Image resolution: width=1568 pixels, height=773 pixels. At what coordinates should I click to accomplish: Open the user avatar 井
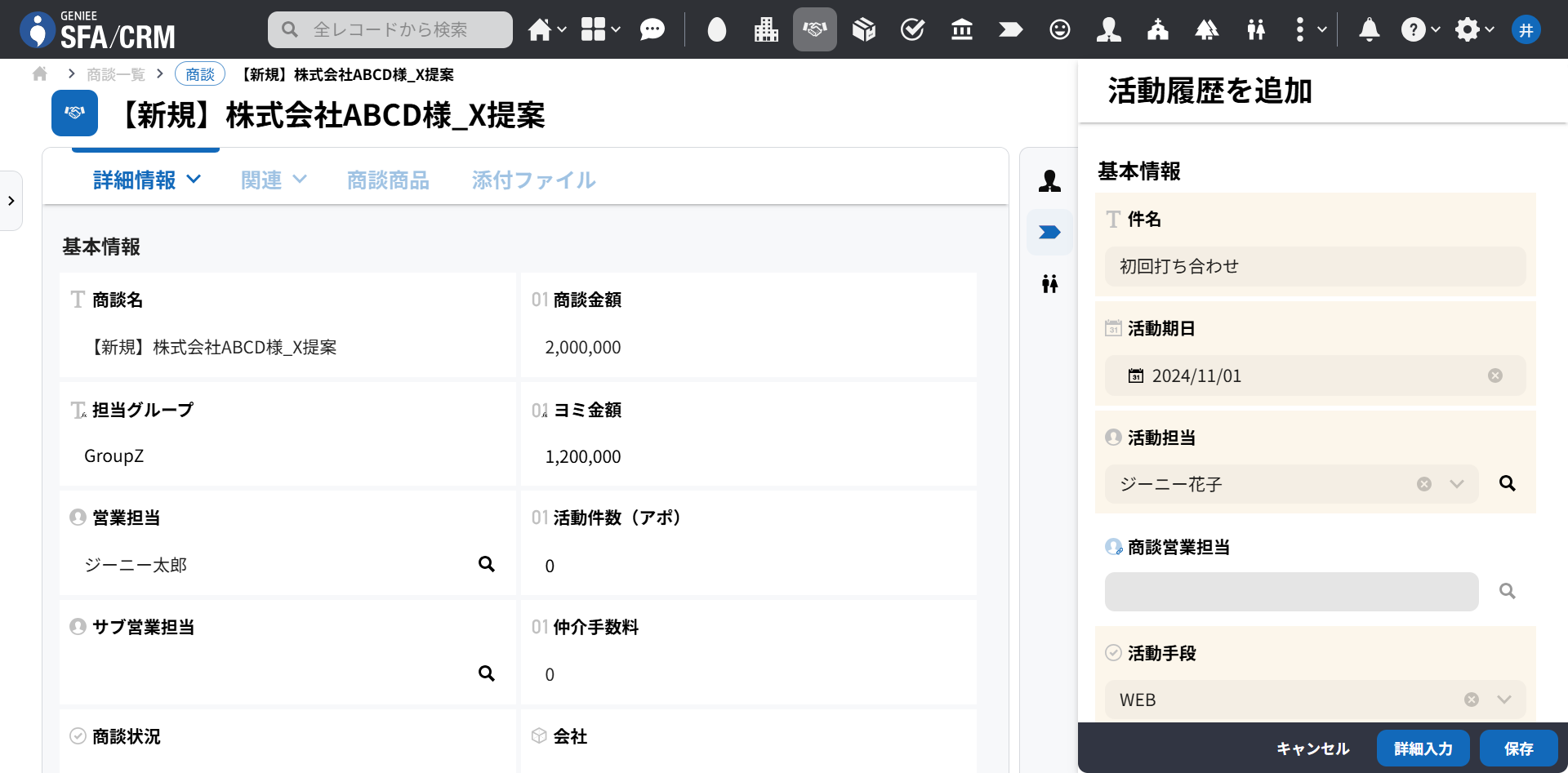(x=1526, y=30)
